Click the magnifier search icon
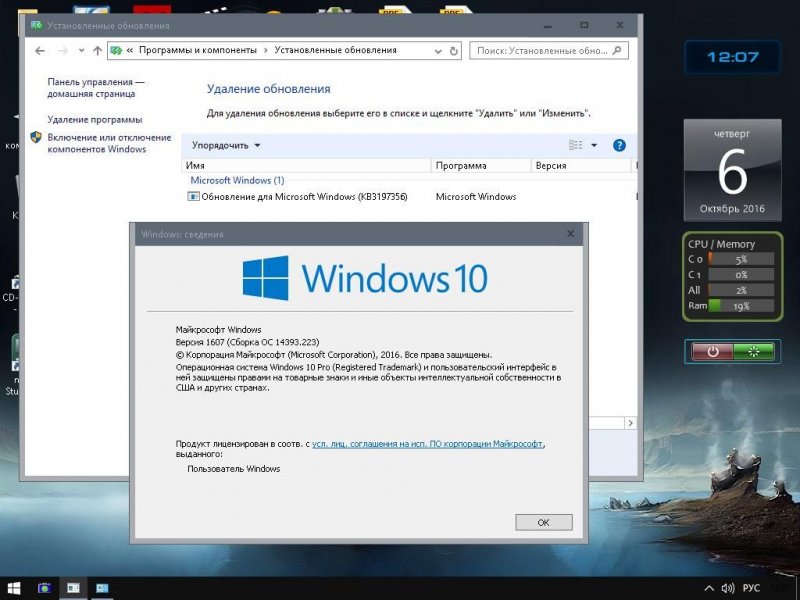Viewport: 800px width, 600px height. pos(617,51)
